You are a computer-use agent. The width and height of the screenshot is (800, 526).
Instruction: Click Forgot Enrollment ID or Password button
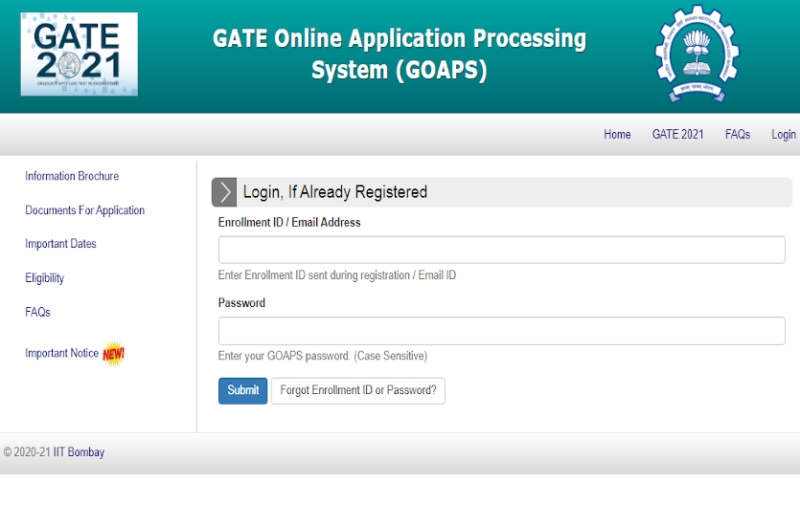358,391
